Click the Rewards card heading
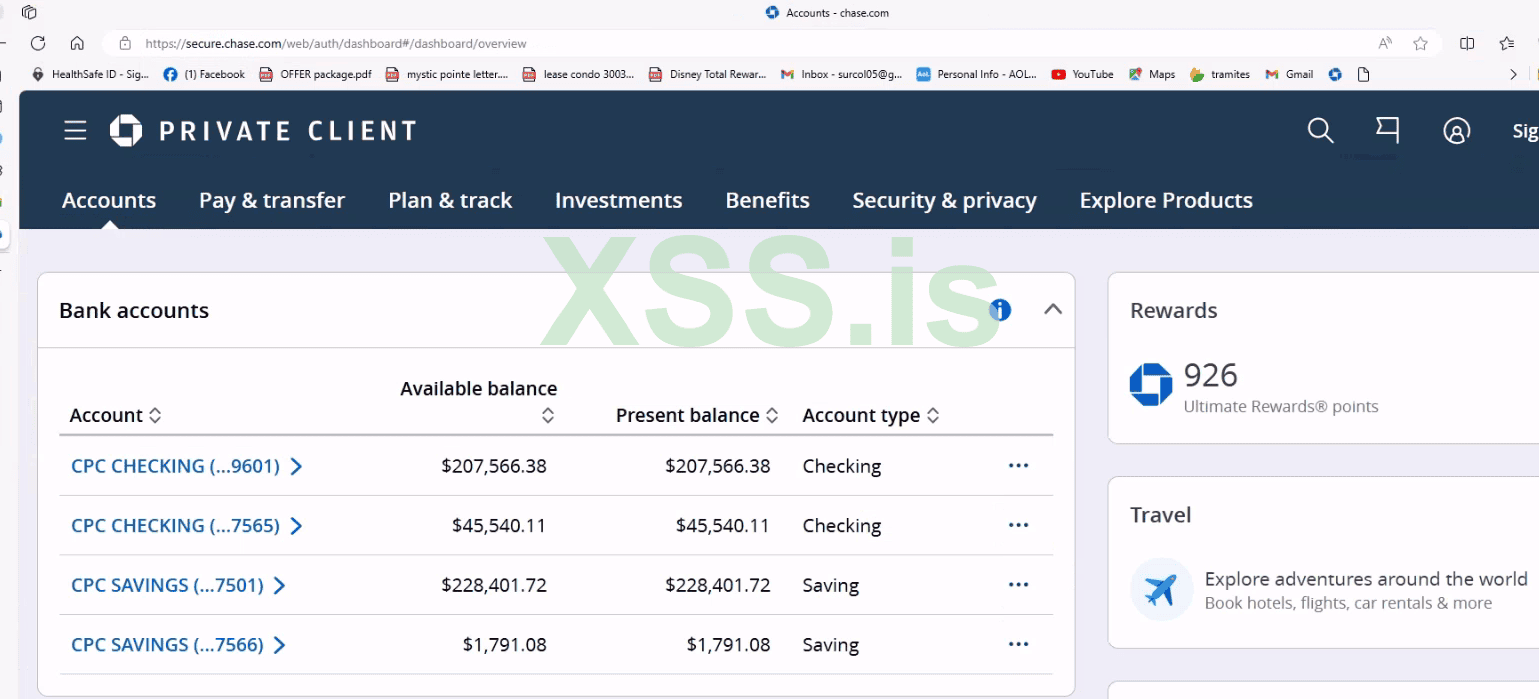 (x=1174, y=310)
